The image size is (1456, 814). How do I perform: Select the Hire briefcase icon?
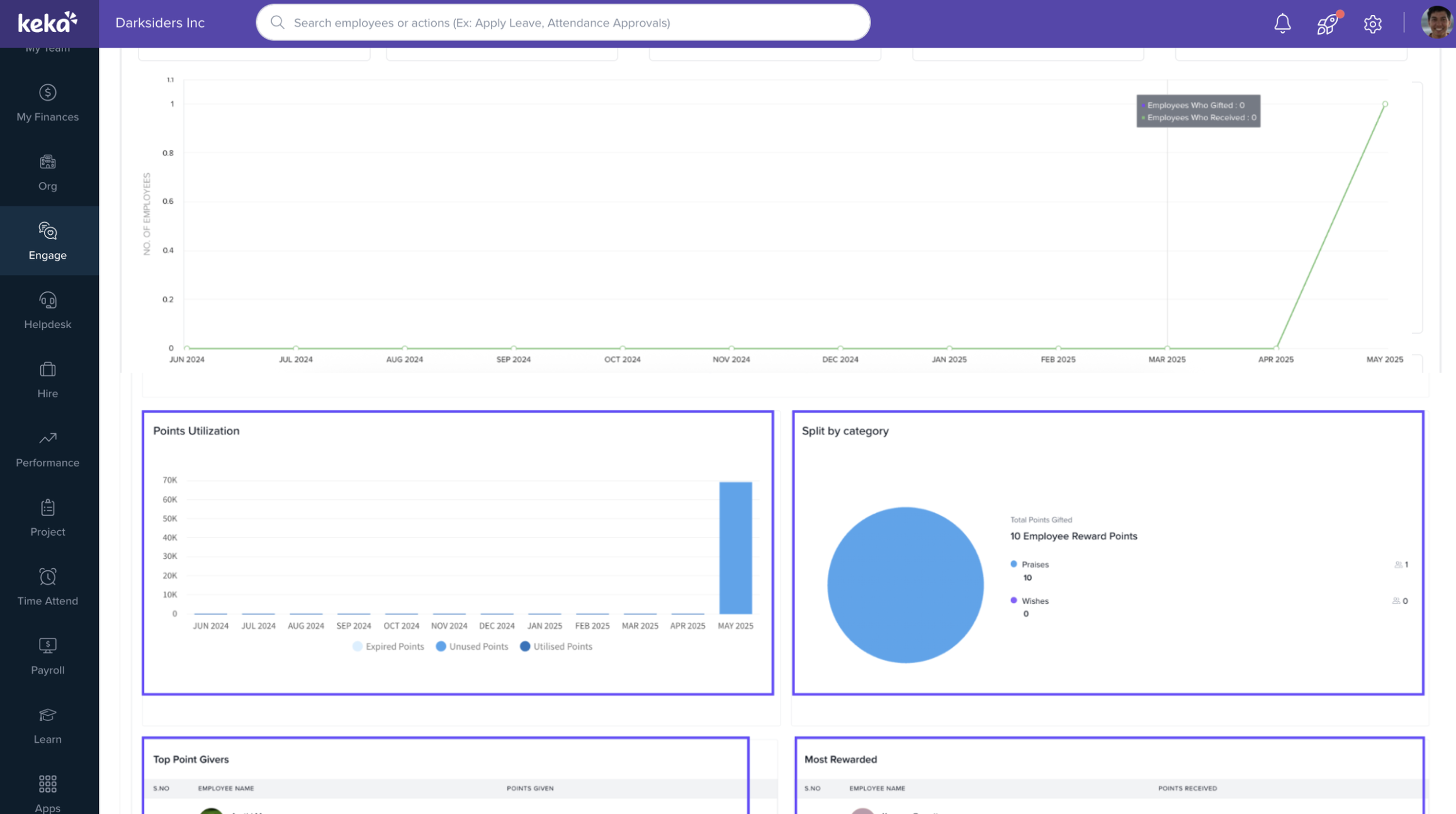(48, 370)
